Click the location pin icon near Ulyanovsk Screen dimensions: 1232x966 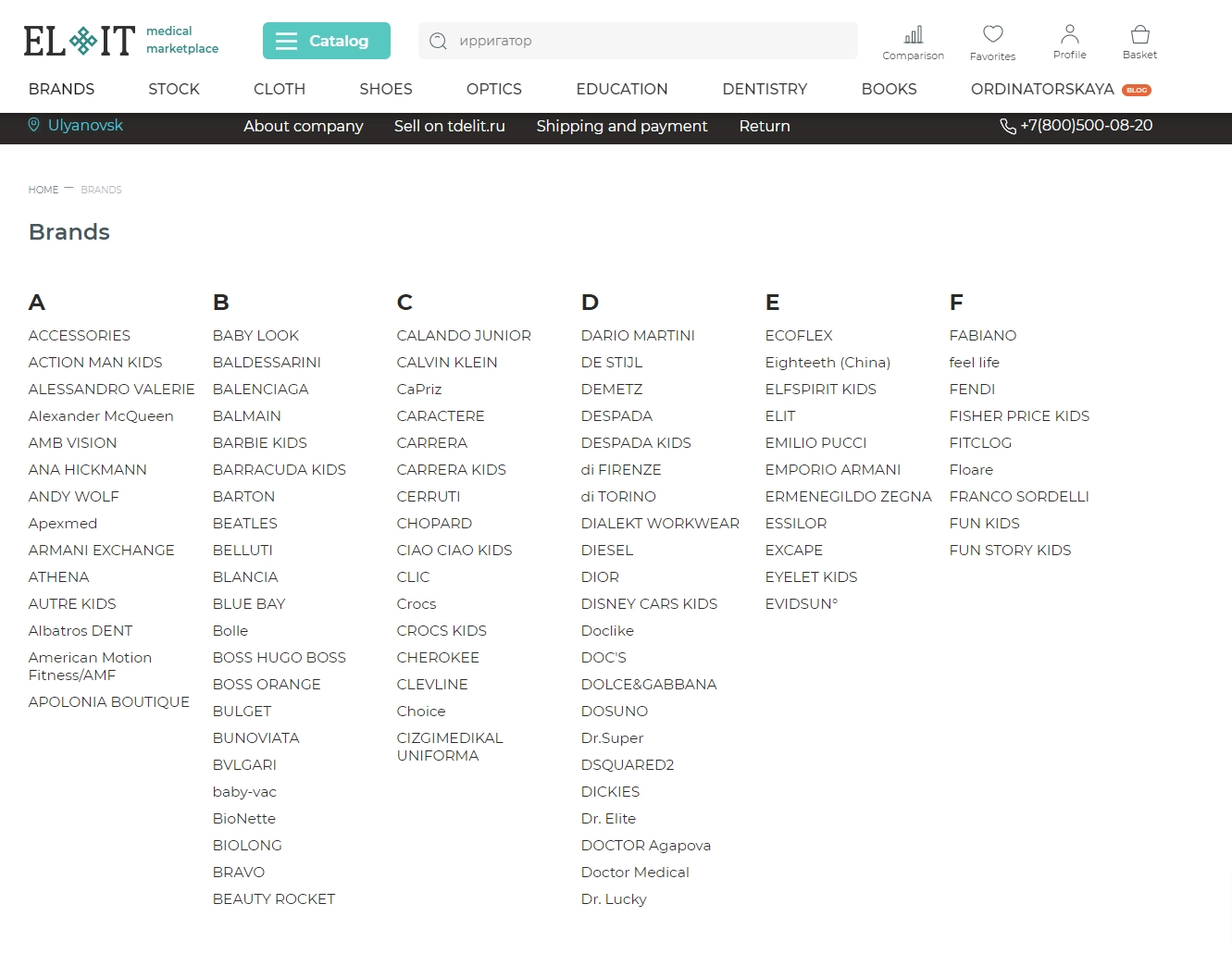(x=34, y=125)
